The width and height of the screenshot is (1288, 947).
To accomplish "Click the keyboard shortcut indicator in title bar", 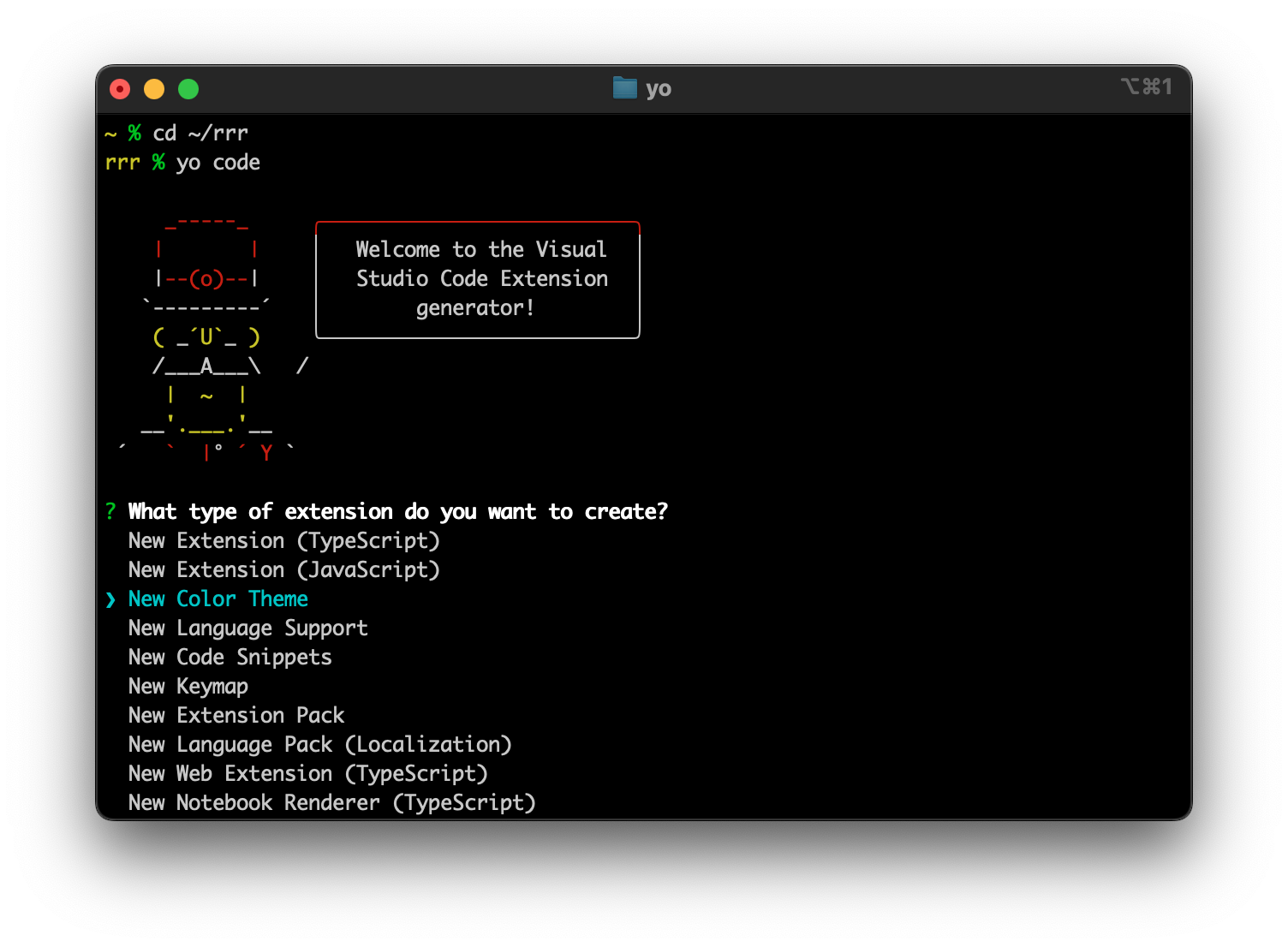I will (1146, 87).
